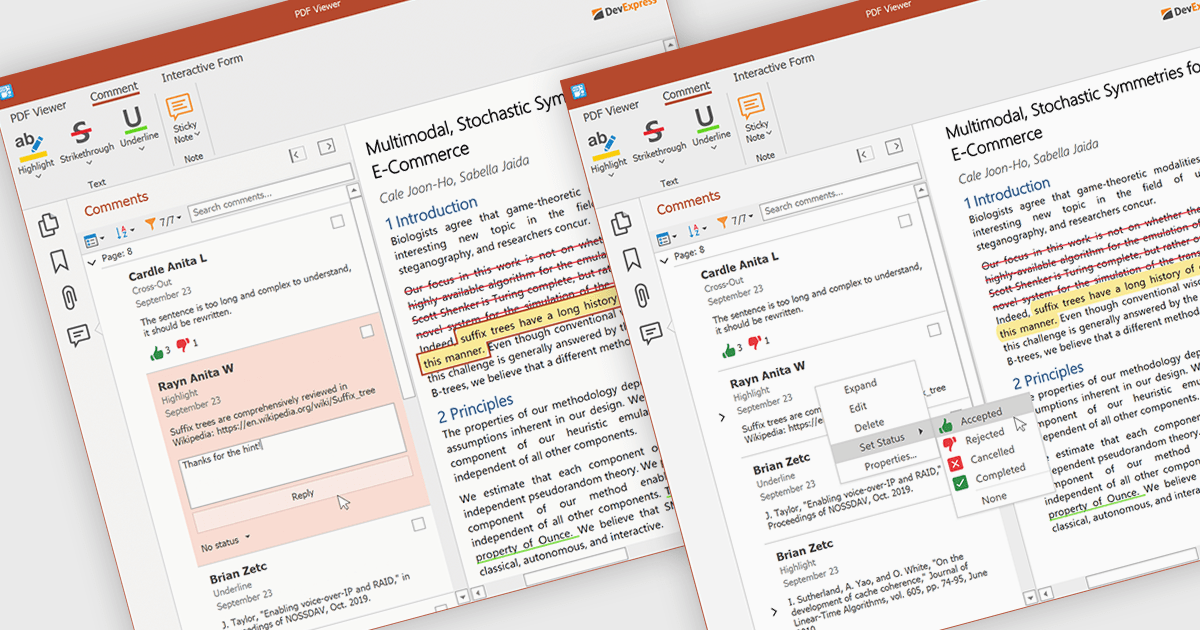Select the Highlight tool in the left window
This screenshot has width=1200, height=630.
[x=34, y=150]
